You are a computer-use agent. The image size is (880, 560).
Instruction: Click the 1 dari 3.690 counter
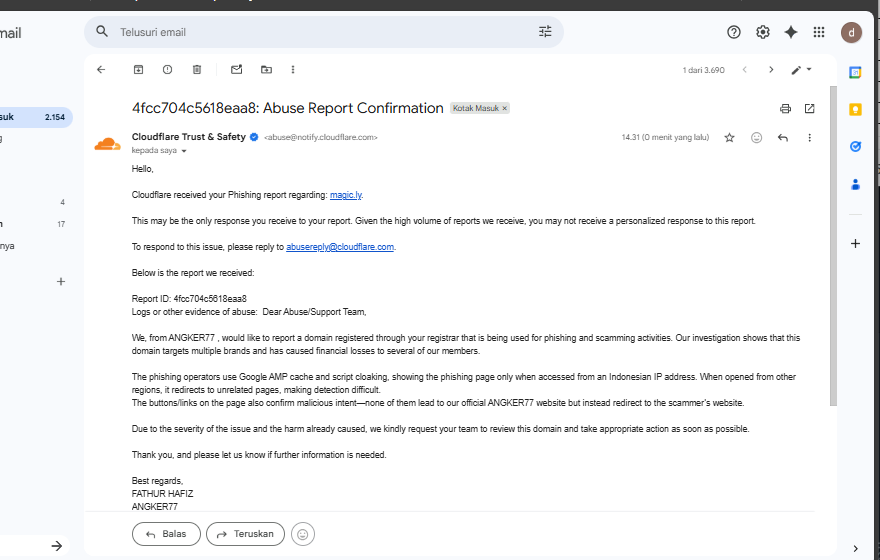pyautogui.click(x=703, y=70)
